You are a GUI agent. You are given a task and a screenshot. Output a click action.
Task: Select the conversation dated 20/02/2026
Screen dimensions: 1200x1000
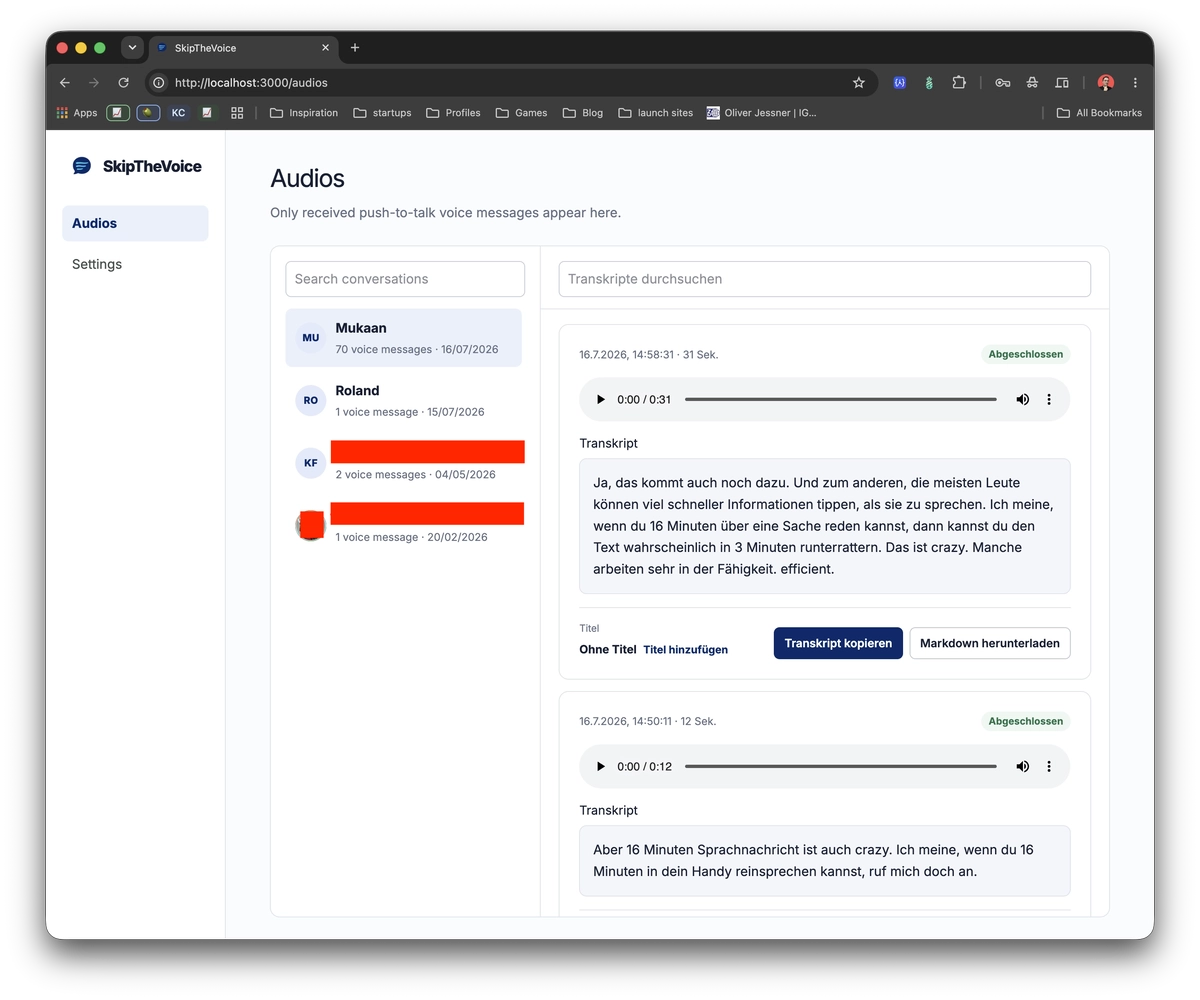point(404,525)
